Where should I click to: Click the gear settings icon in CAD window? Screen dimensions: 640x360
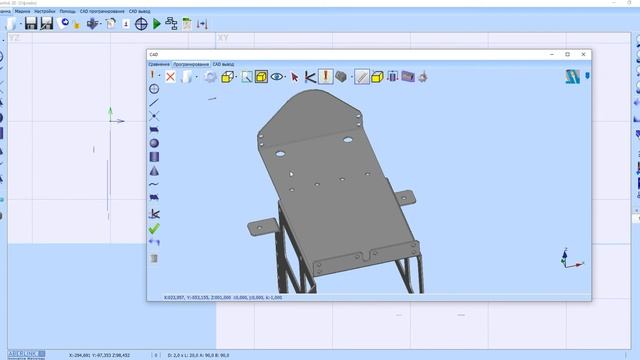tap(211, 77)
